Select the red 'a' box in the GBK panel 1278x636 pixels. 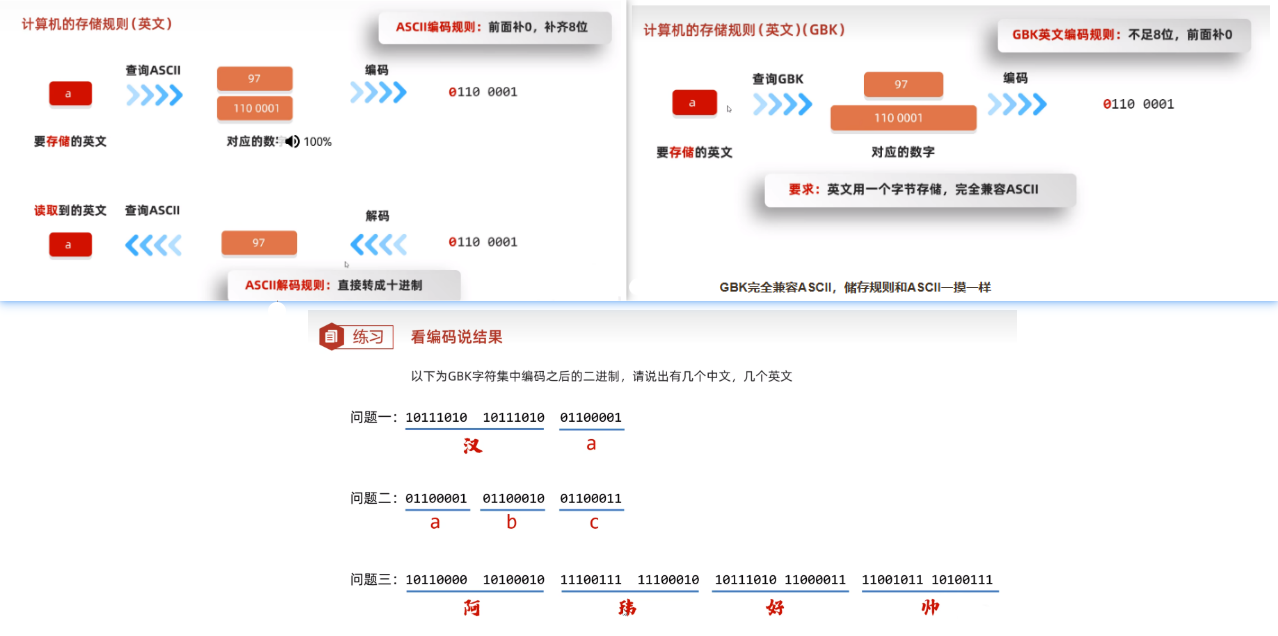(694, 102)
